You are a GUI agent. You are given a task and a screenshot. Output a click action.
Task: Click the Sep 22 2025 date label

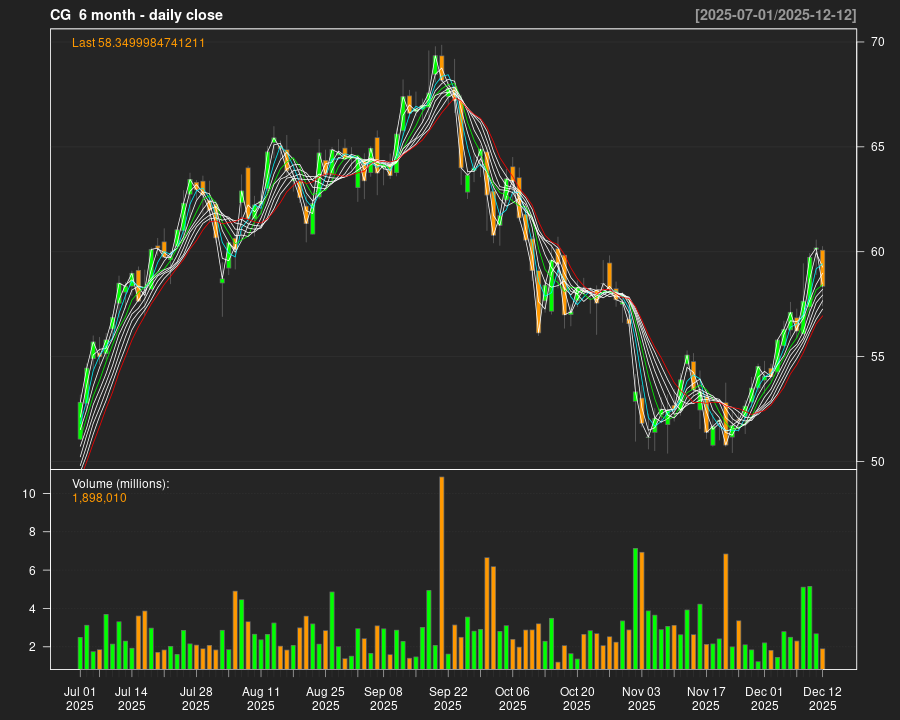click(x=448, y=698)
